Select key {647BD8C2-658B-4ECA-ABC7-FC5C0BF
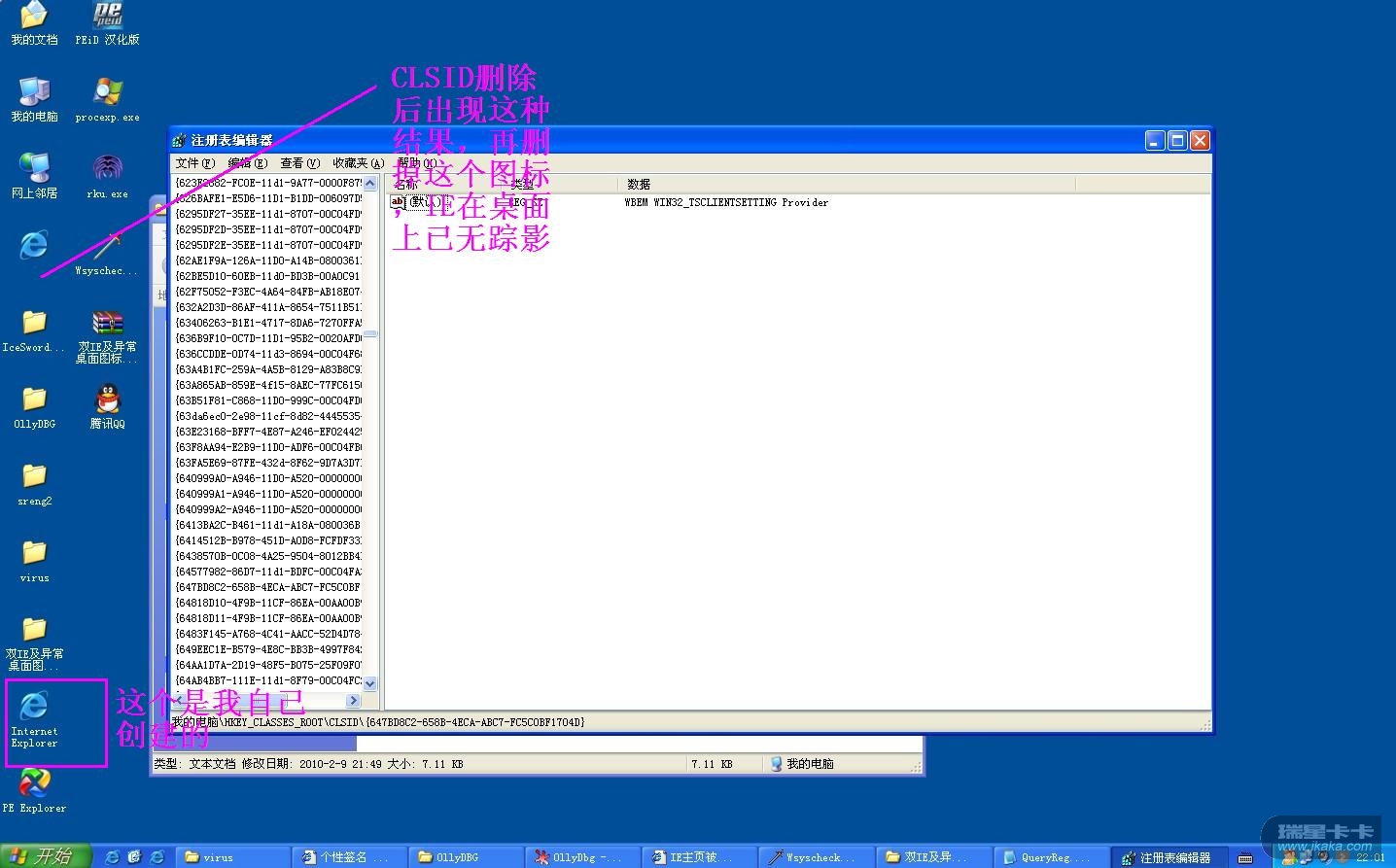The image size is (1396, 868). point(268,587)
